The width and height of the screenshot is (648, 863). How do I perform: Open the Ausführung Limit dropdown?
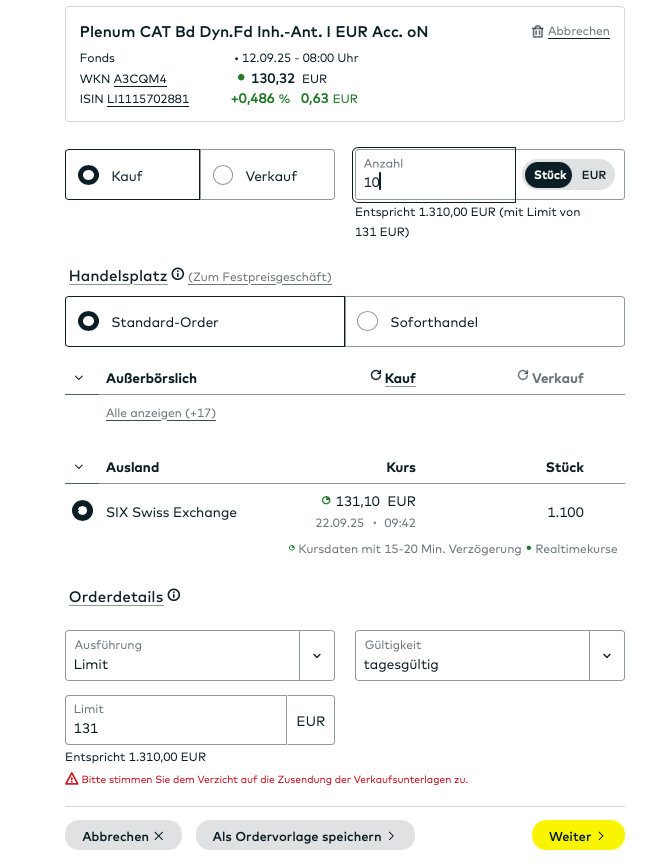point(317,656)
